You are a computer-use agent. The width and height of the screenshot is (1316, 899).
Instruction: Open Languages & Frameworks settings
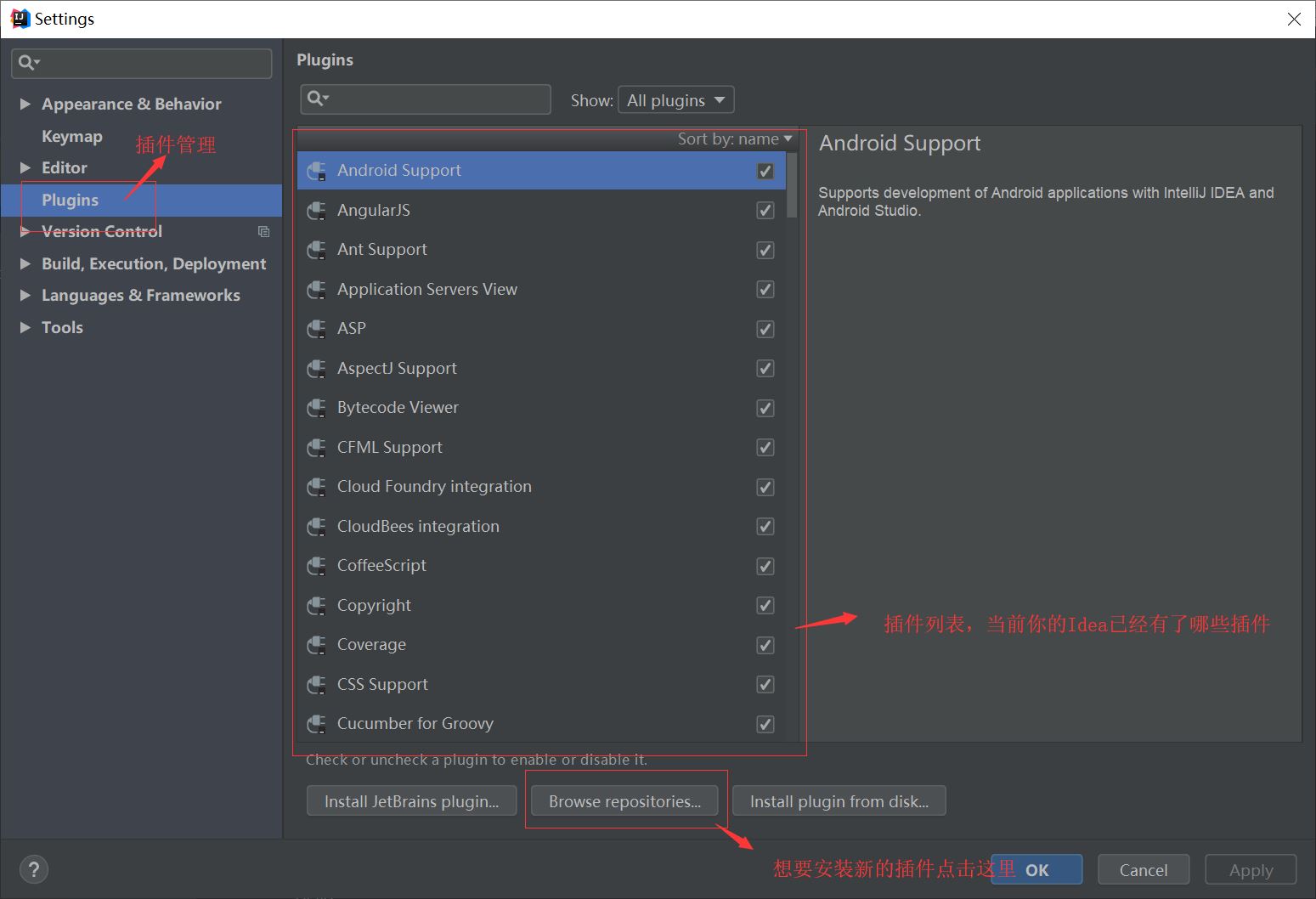(141, 295)
